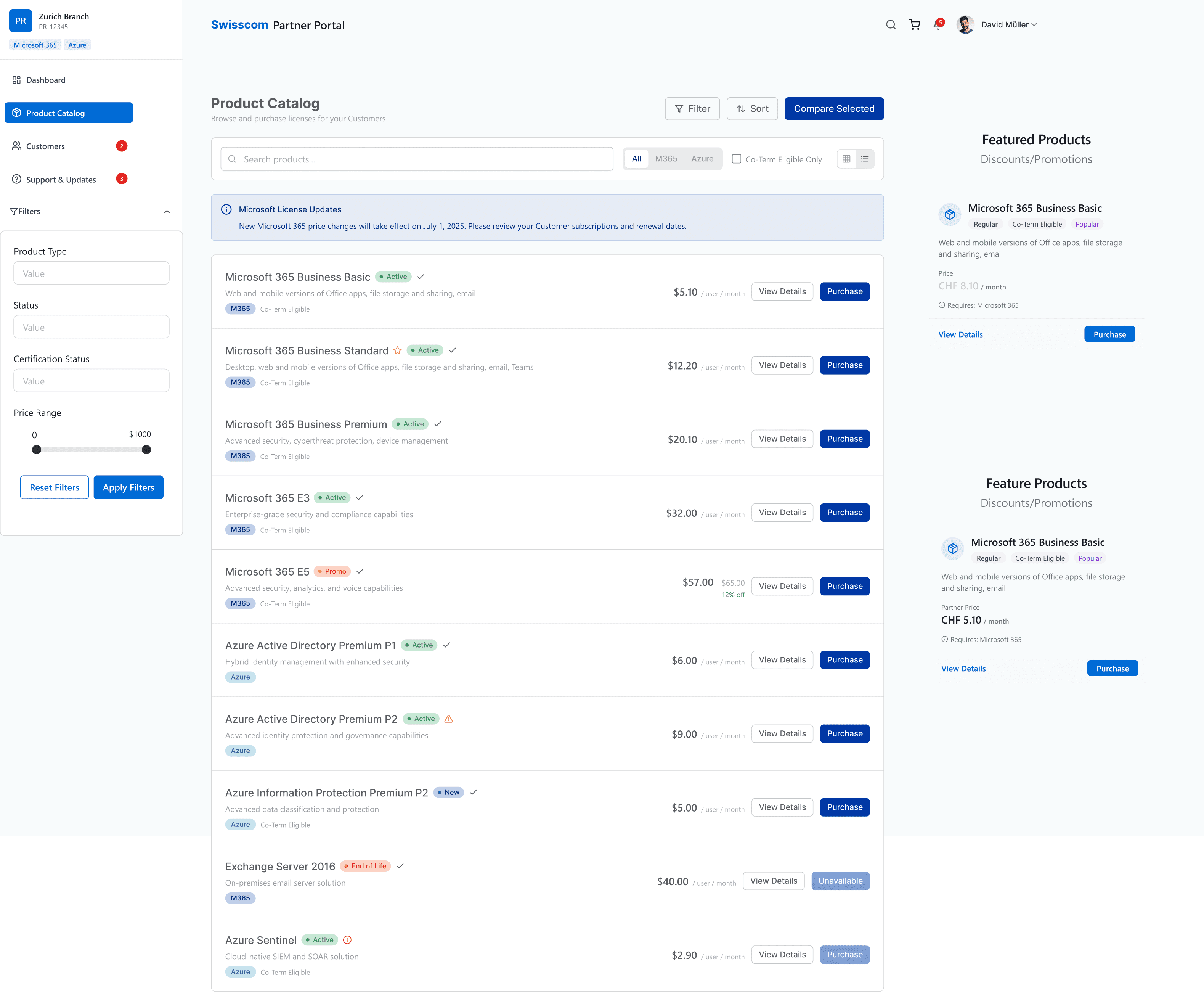Open the search icon in header
Image resolution: width=1204 pixels, height=992 pixels.
pos(891,24)
